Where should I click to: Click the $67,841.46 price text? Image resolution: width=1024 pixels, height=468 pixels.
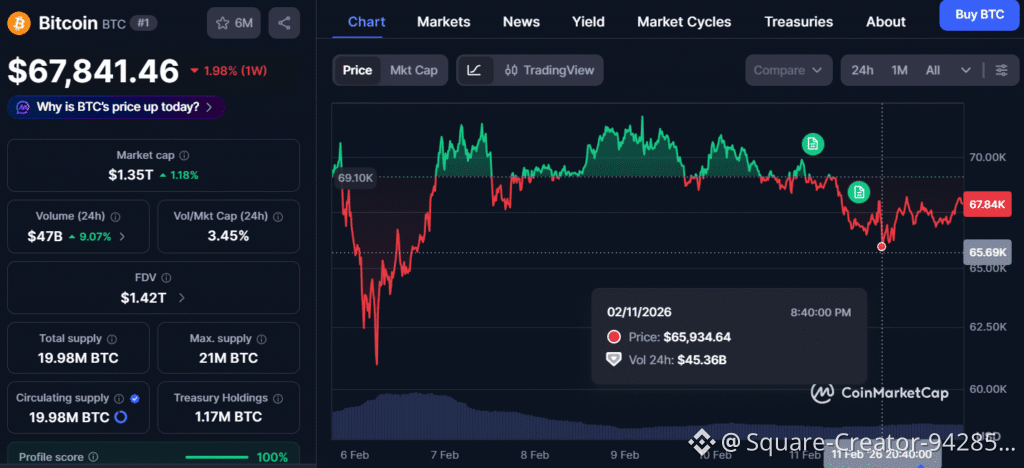point(93,70)
